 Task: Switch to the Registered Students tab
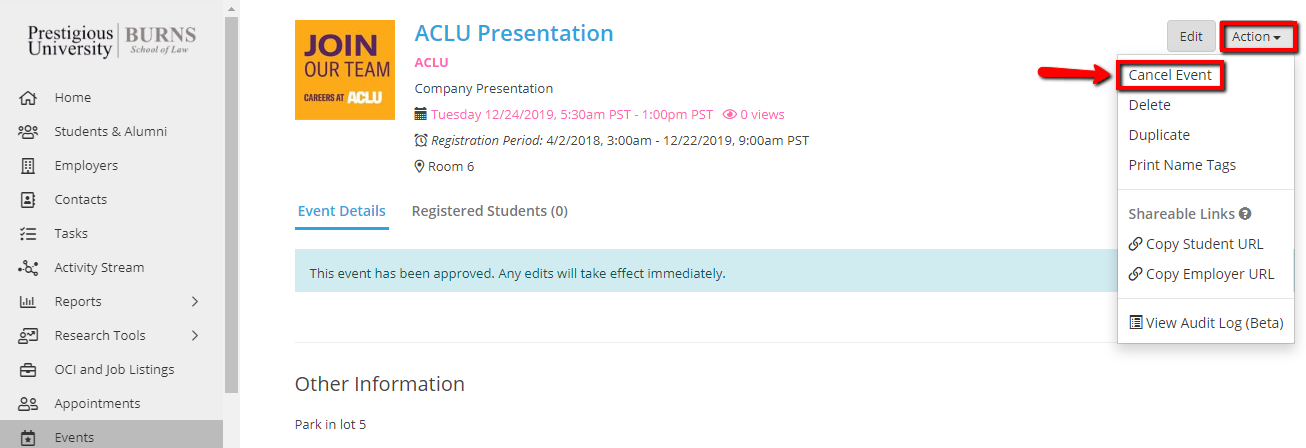(489, 211)
